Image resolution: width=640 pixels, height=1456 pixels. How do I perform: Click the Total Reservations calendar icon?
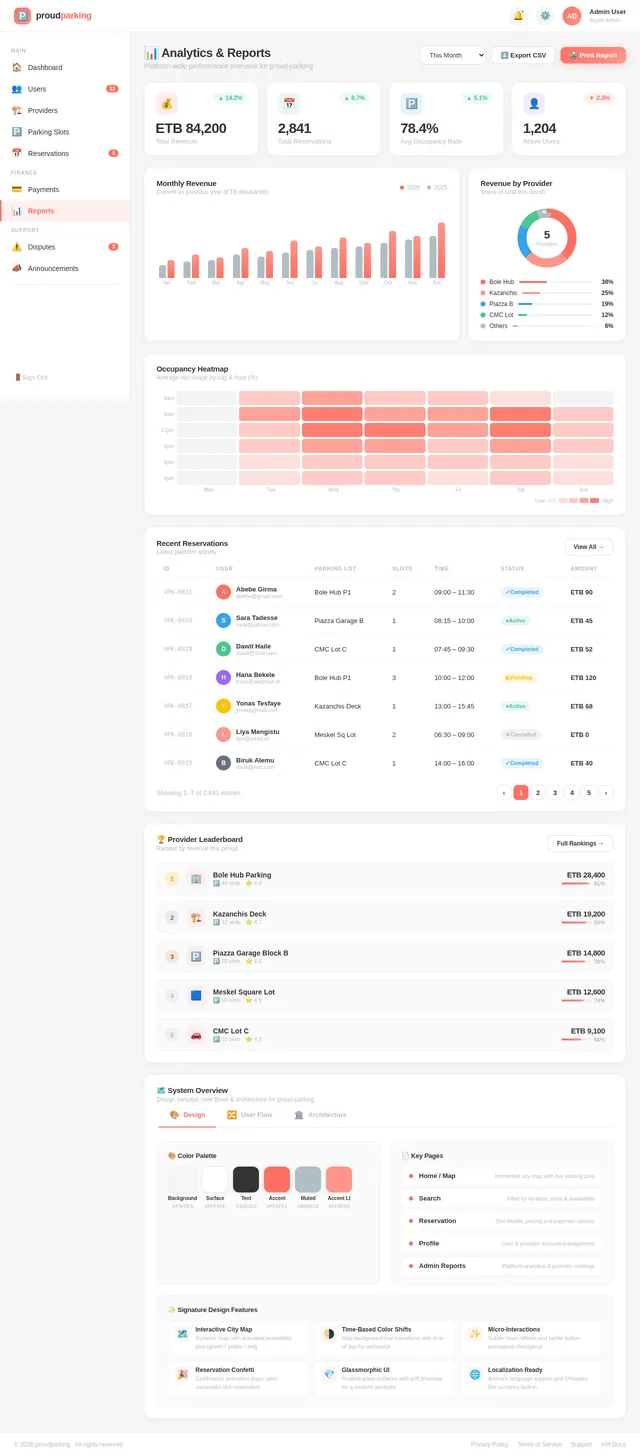289,104
